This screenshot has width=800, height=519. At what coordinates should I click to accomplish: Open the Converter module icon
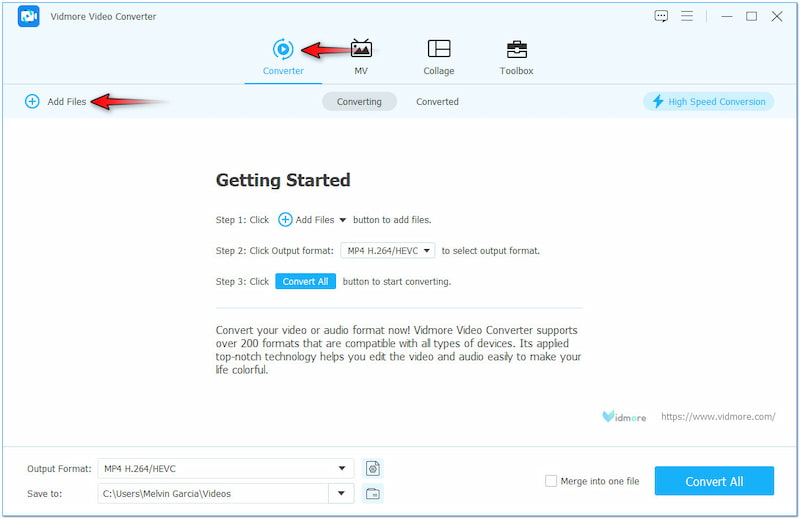[283, 49]
